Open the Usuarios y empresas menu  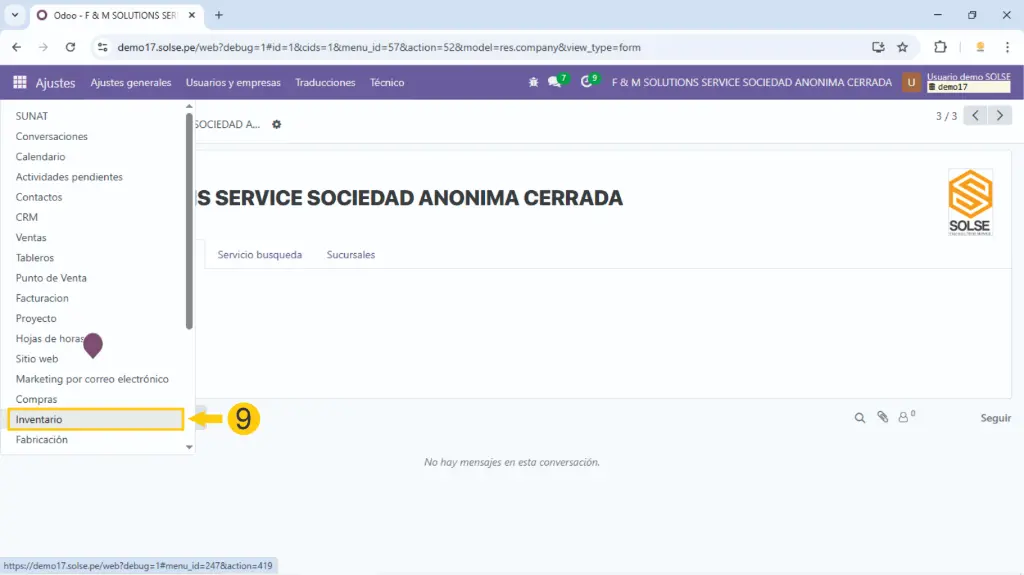[x=233, y=83]
